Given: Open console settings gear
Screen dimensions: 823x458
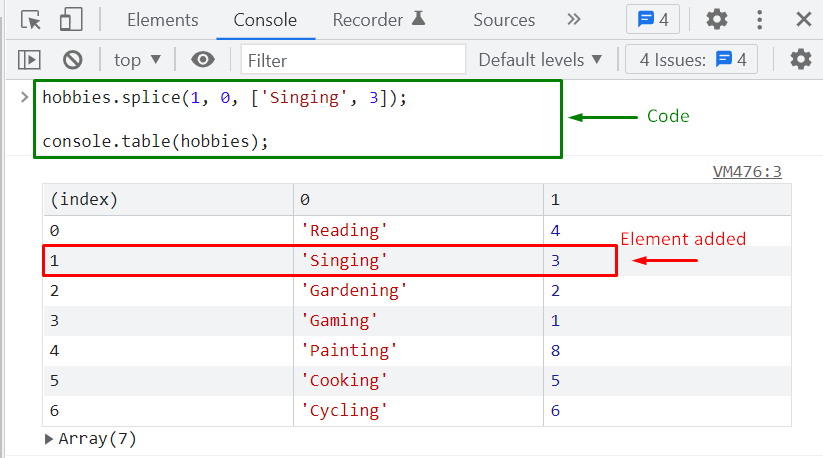Looking at the screenshot, I should pos(800,60).
